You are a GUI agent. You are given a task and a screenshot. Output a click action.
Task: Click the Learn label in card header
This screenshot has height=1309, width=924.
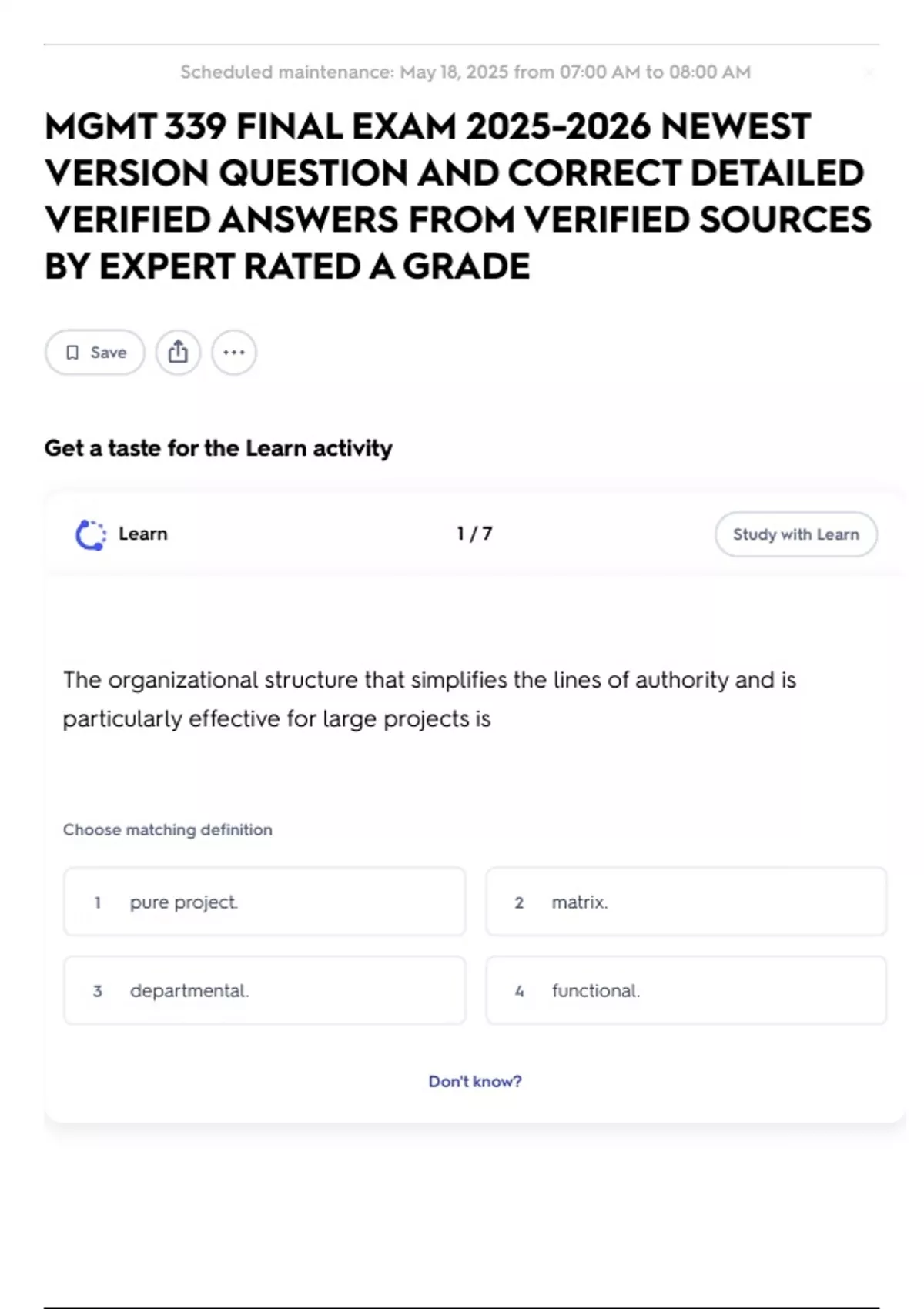click(143, 534)
